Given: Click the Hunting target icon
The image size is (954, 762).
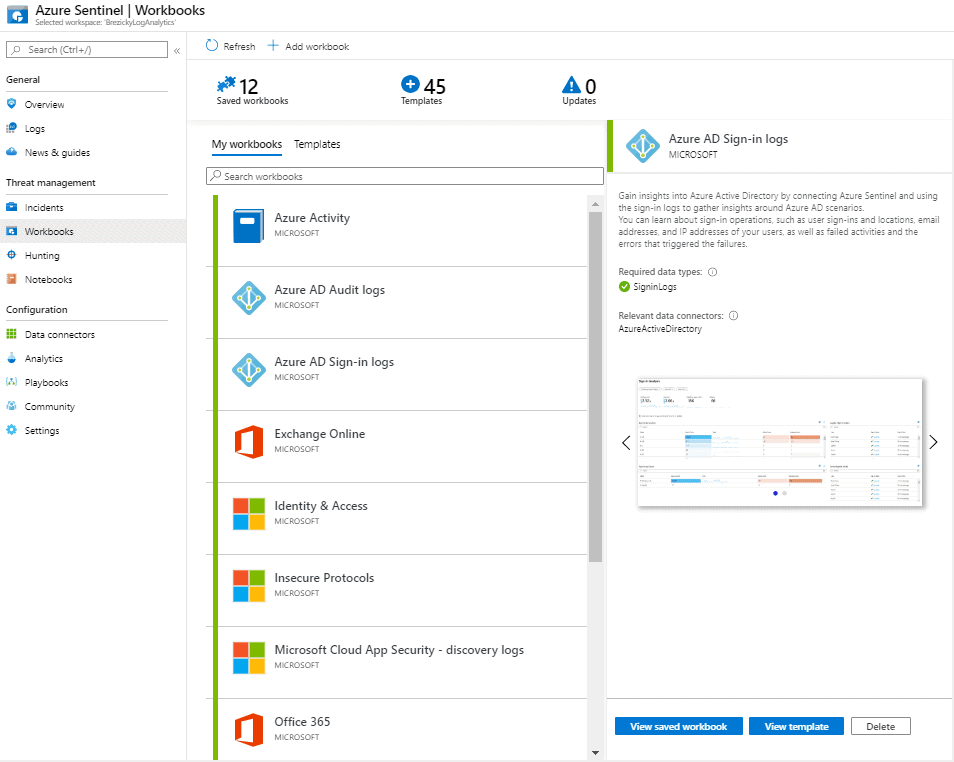Looking at the screenshot, I should point(12,255).
